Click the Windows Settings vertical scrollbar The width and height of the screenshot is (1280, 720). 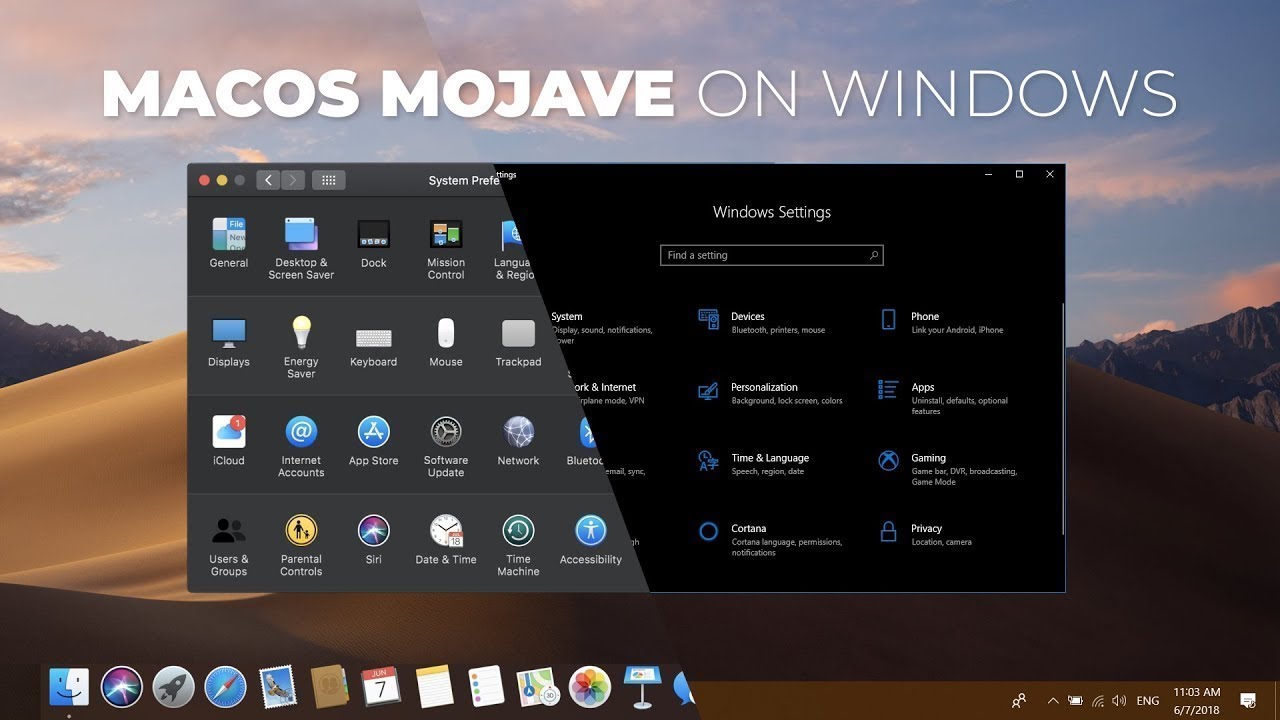pos(1062,418)
